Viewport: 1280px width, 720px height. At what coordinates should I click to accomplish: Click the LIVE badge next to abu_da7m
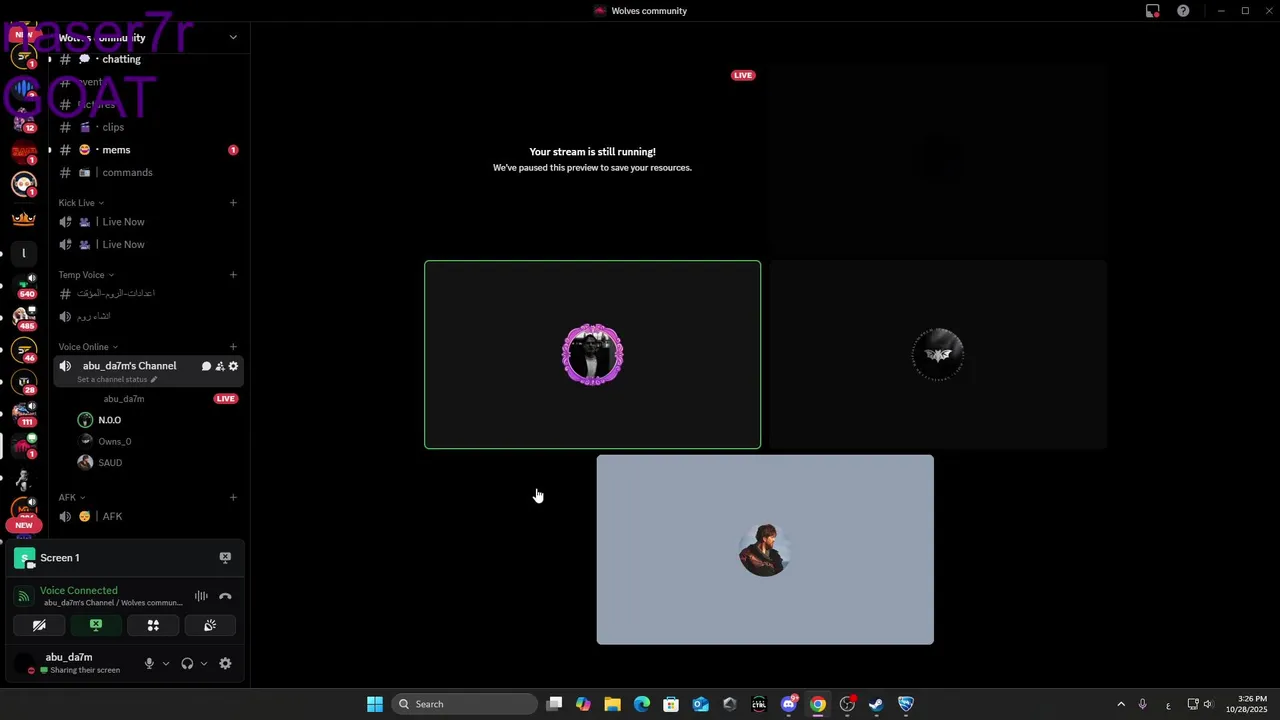226,399
